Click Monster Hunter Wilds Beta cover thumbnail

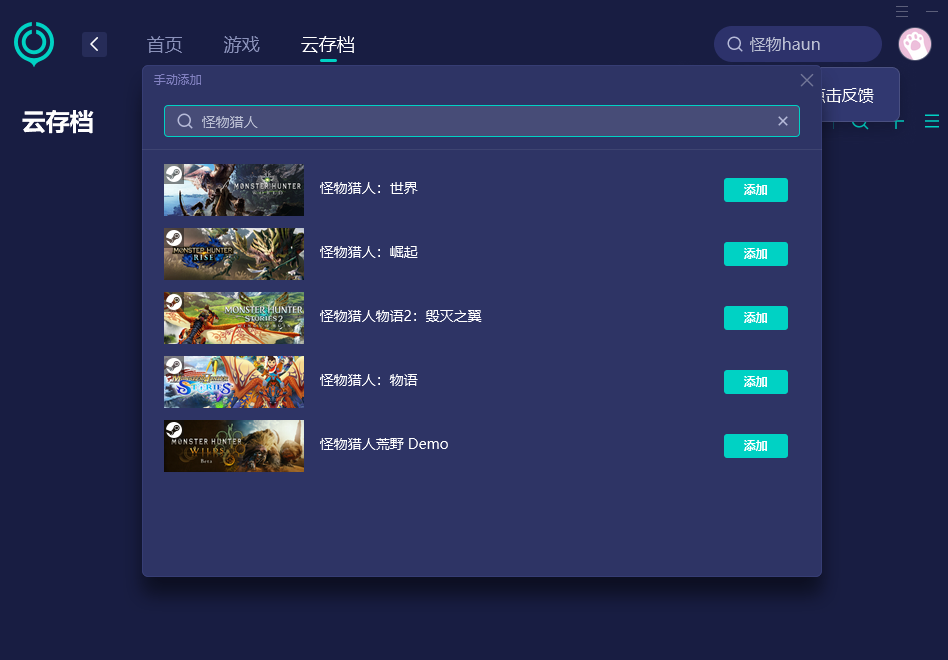234,446
